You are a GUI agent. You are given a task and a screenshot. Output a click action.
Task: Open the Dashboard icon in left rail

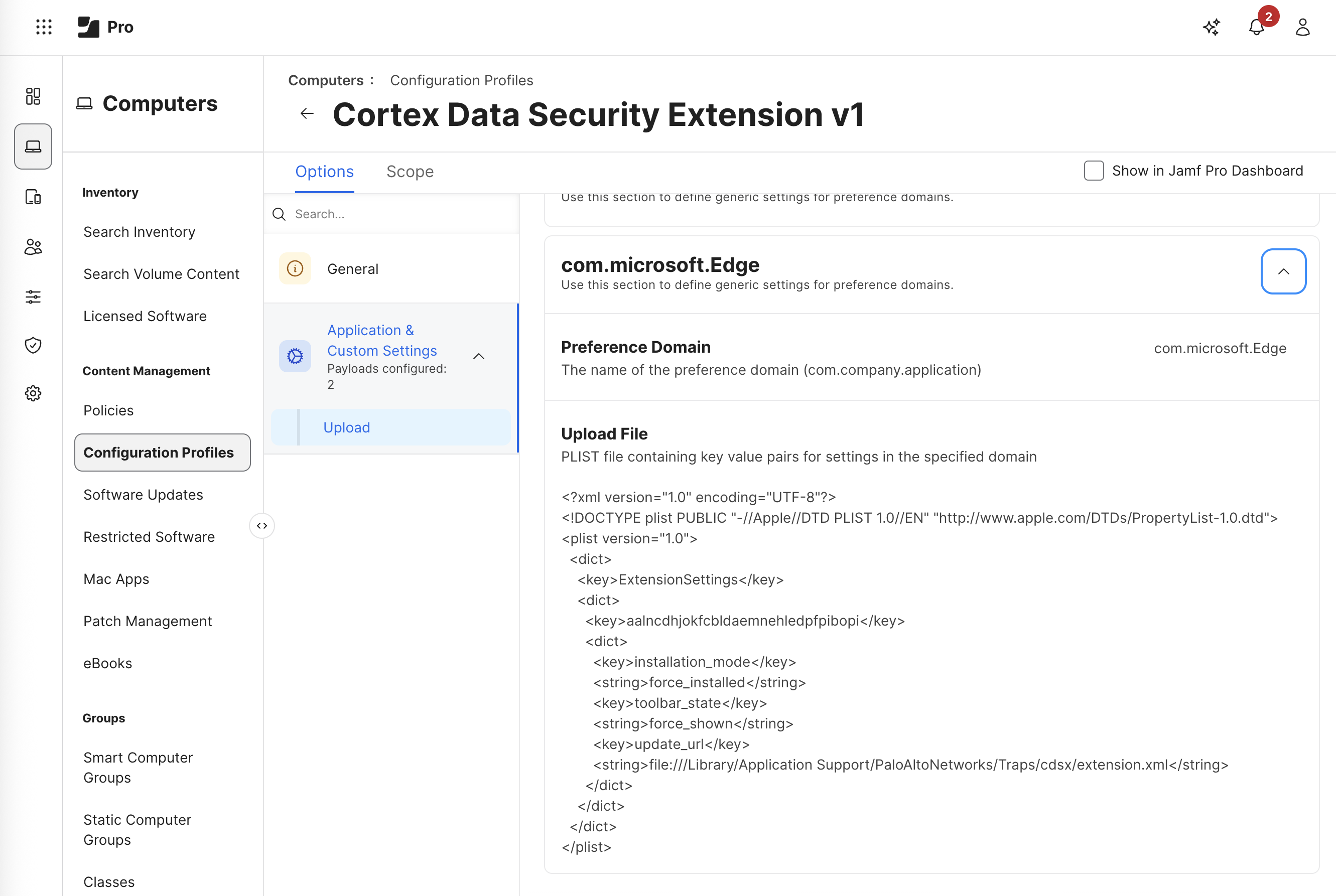point(33,96)
